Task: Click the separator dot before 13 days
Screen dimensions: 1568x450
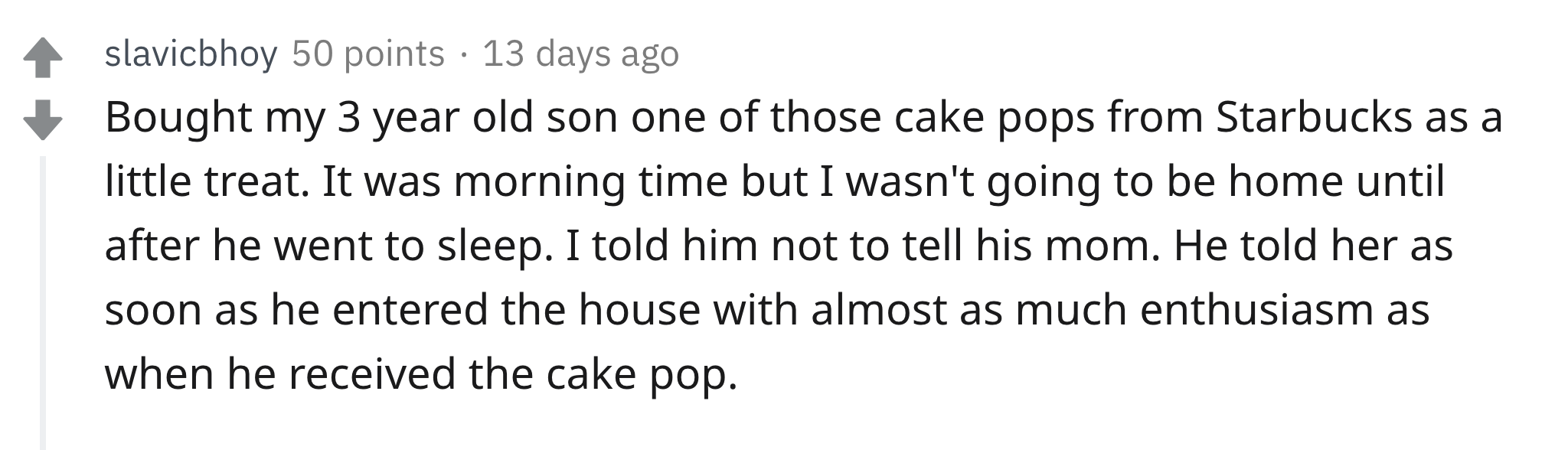Action: pos(464,55)
